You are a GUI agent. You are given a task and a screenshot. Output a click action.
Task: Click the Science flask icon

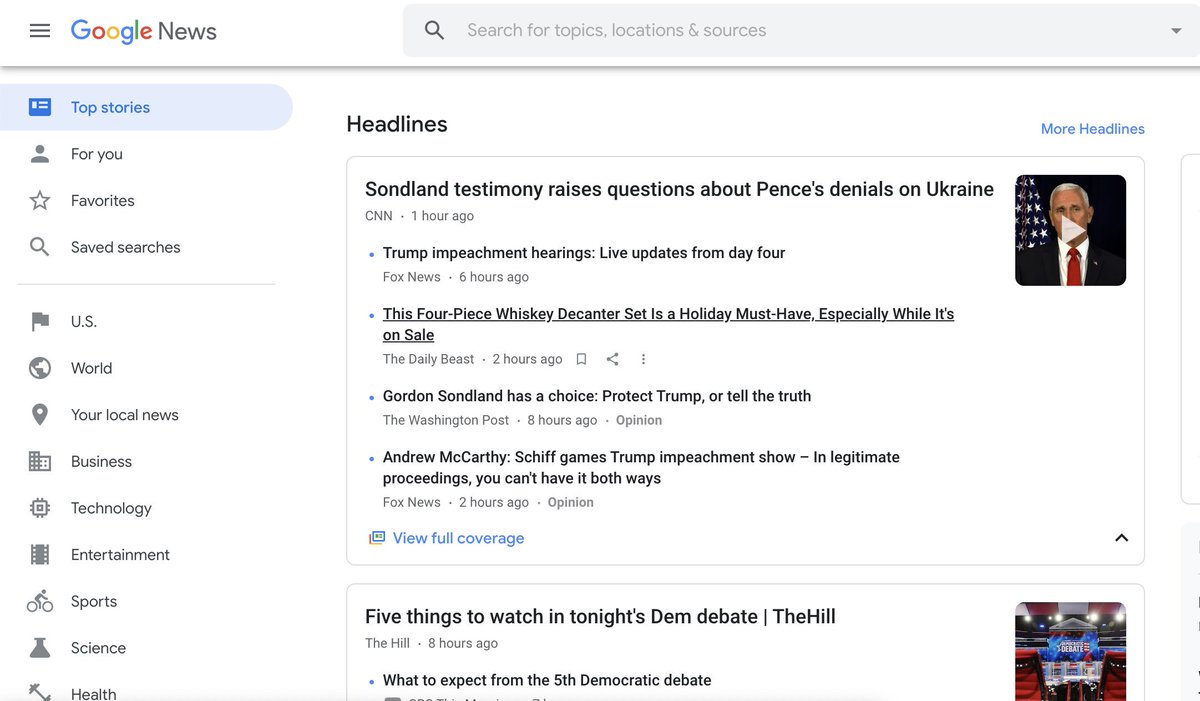pos(40,648)
